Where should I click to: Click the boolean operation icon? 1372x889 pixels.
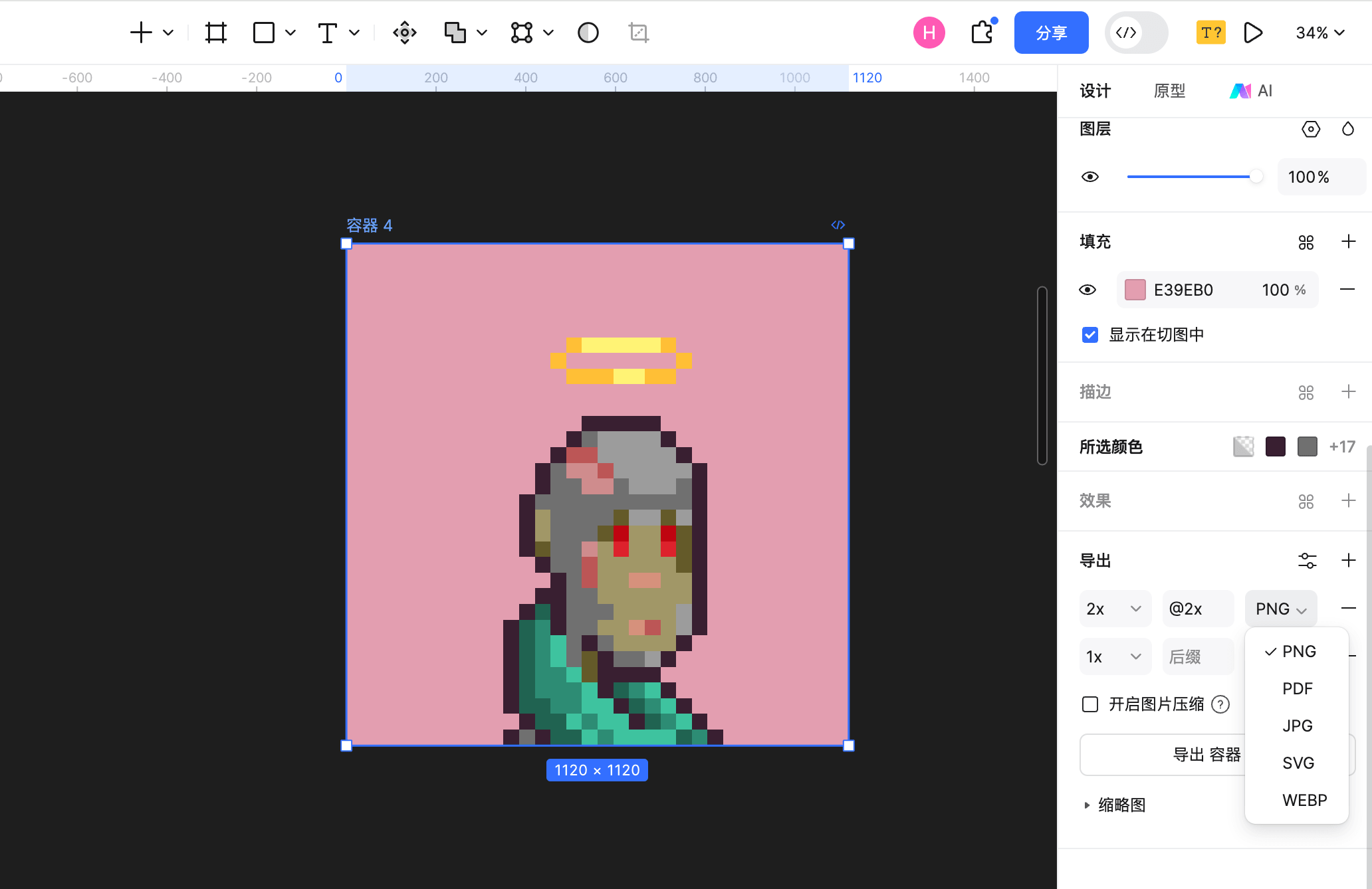(x=455, y=33)
